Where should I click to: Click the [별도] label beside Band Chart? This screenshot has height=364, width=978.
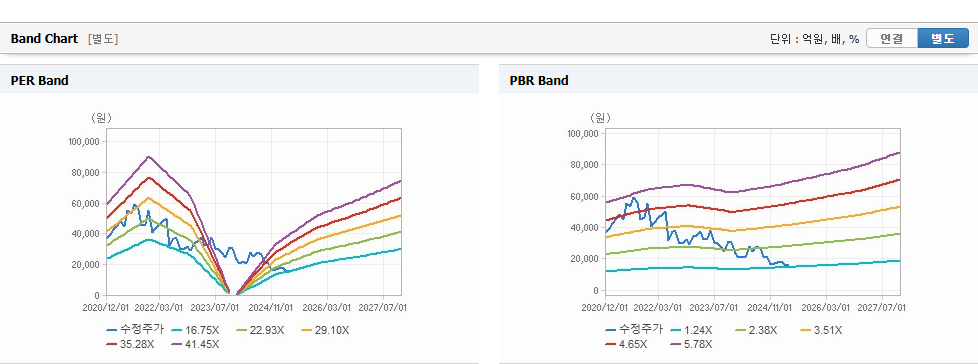tap(103, 39)
